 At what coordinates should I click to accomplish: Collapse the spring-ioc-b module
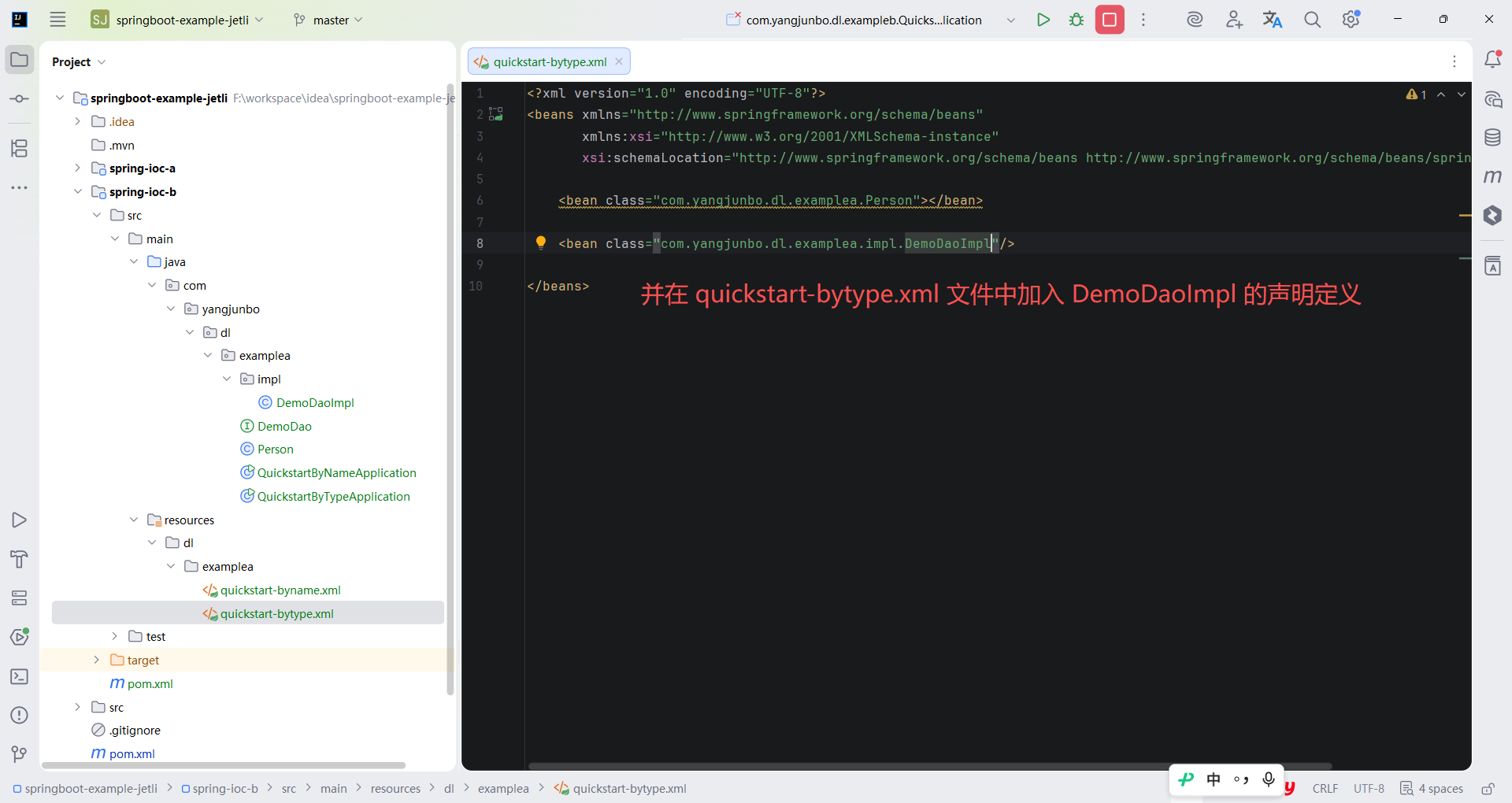click(77, 191)
